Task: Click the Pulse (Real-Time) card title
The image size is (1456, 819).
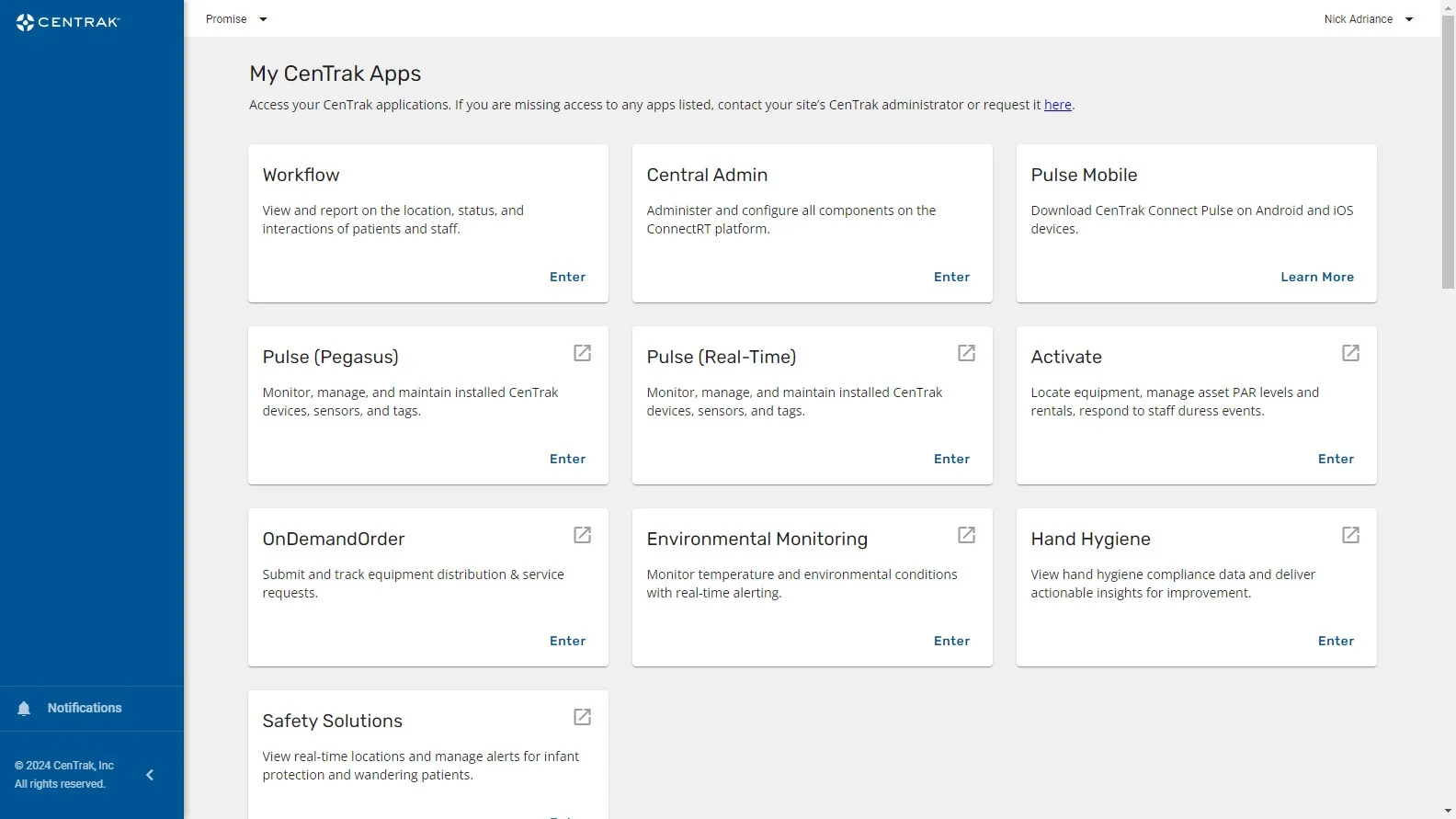Action: tap(721, 357)
